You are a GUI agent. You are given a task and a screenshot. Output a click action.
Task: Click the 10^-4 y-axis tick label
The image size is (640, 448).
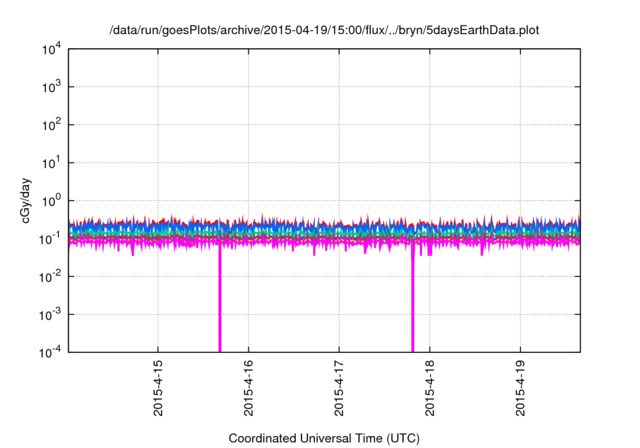[51, 352]
